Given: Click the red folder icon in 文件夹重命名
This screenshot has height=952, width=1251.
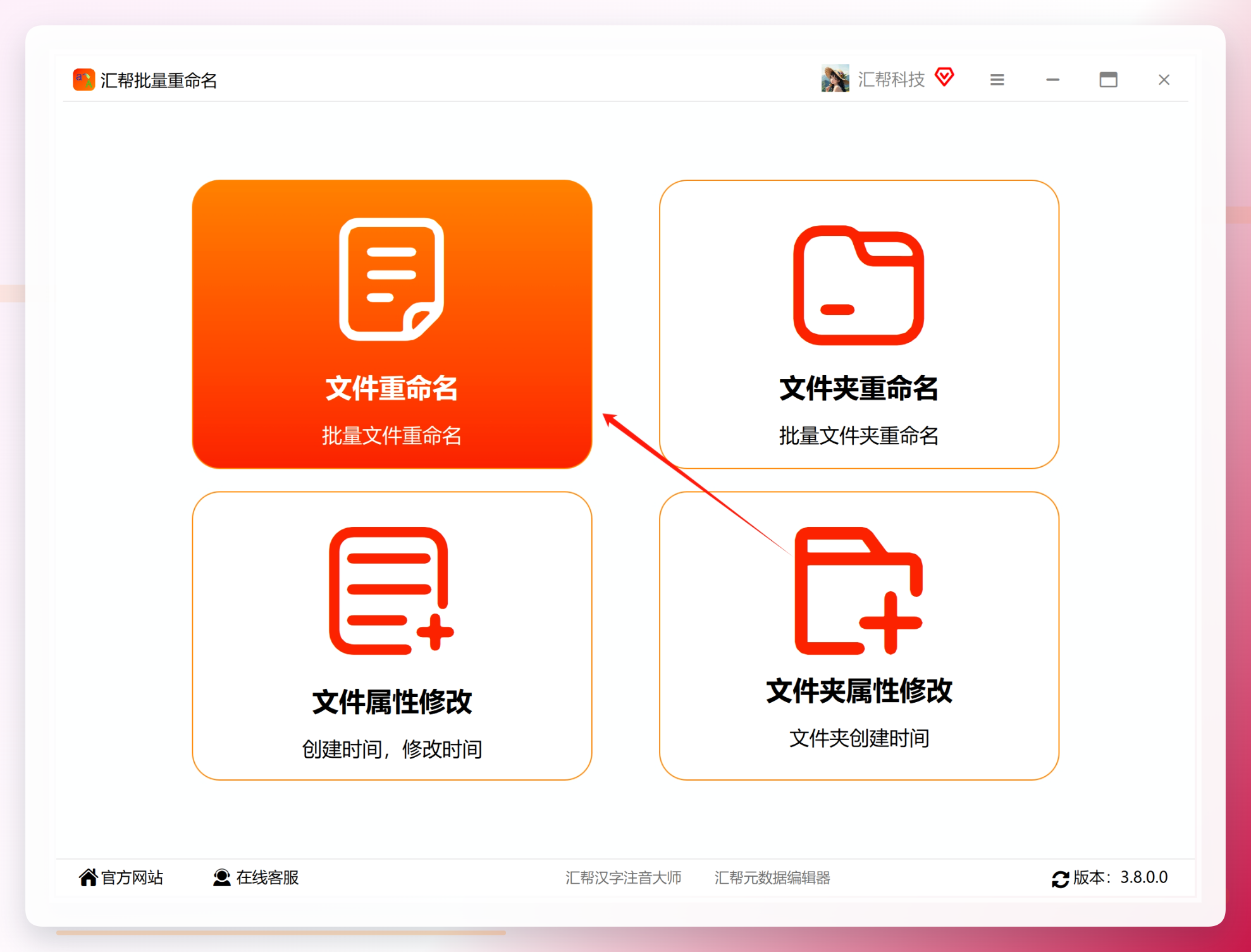Looking at the screenshot, I should (x=858, y=285).
